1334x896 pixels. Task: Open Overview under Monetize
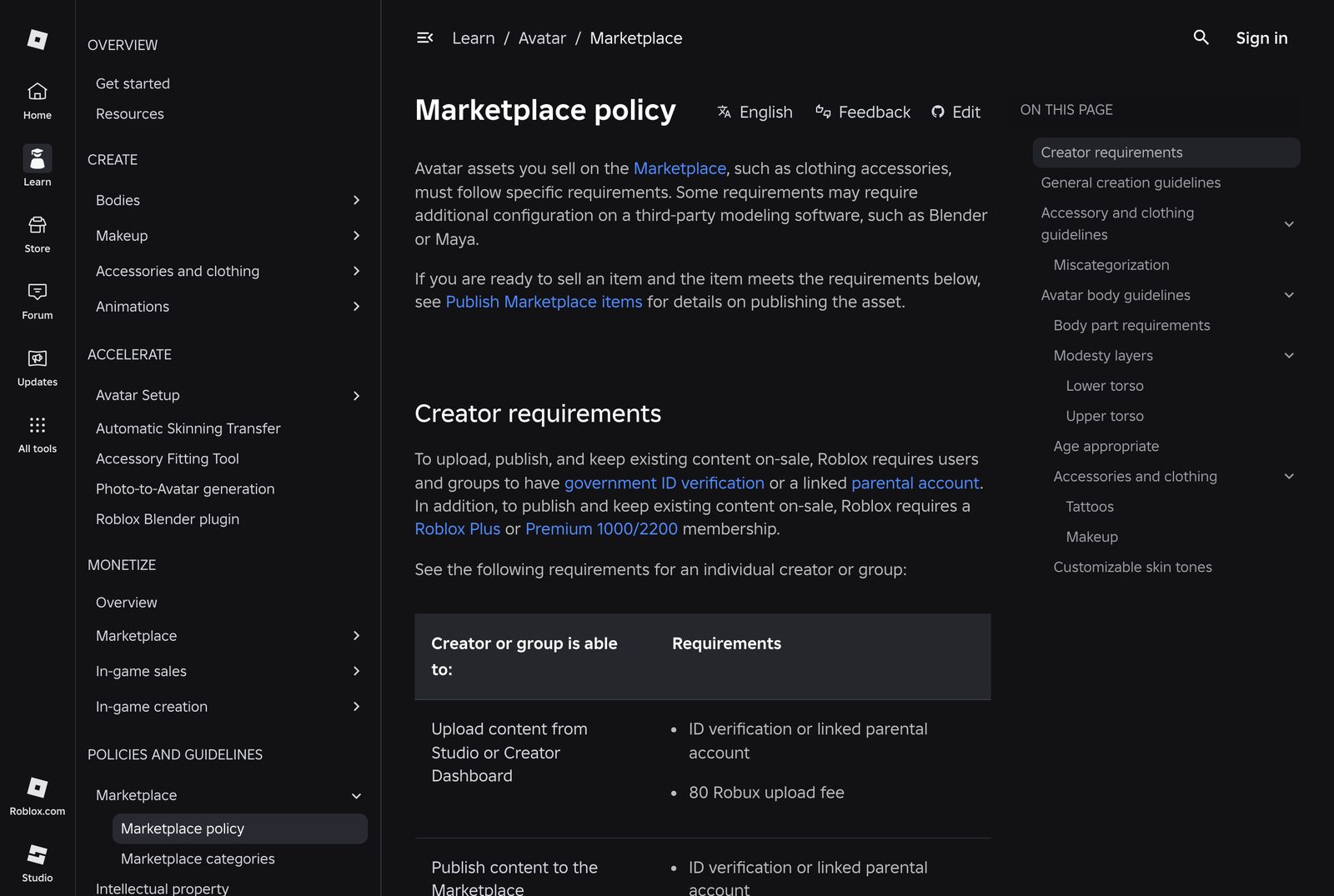click(x=127, y=603)
